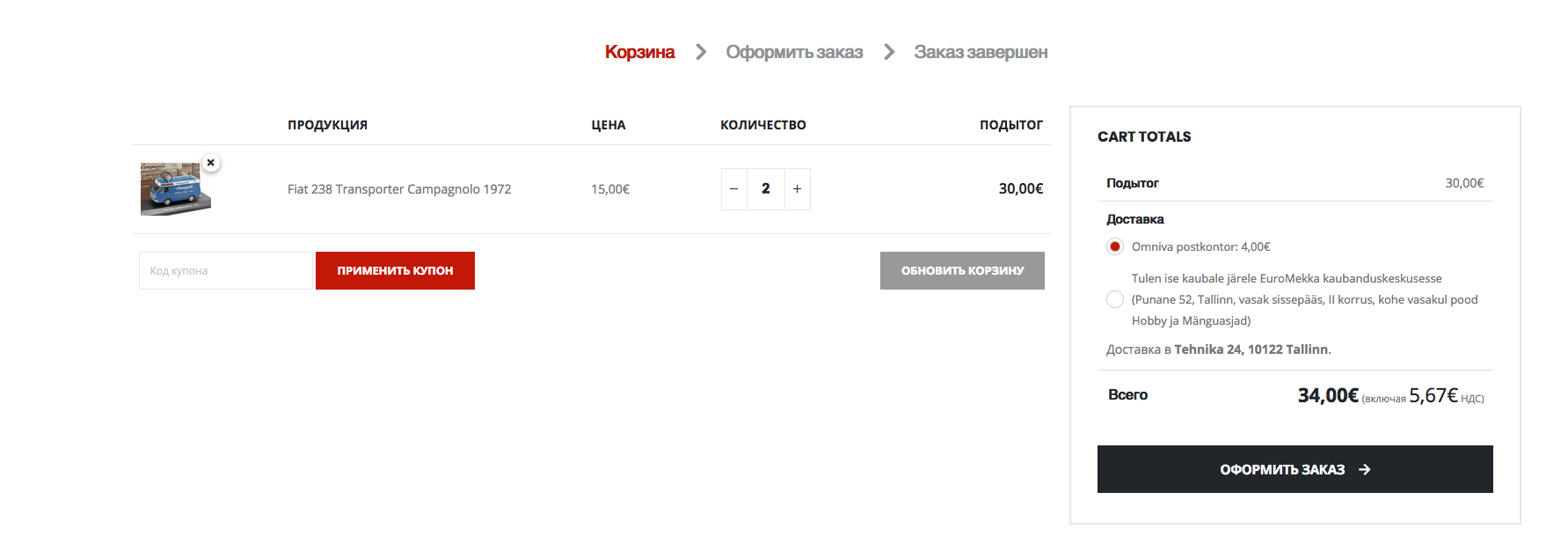1568x551 pixels.
Task: Open the Fiat 238 Transporter product thumbnail
Action: point(175,189)
